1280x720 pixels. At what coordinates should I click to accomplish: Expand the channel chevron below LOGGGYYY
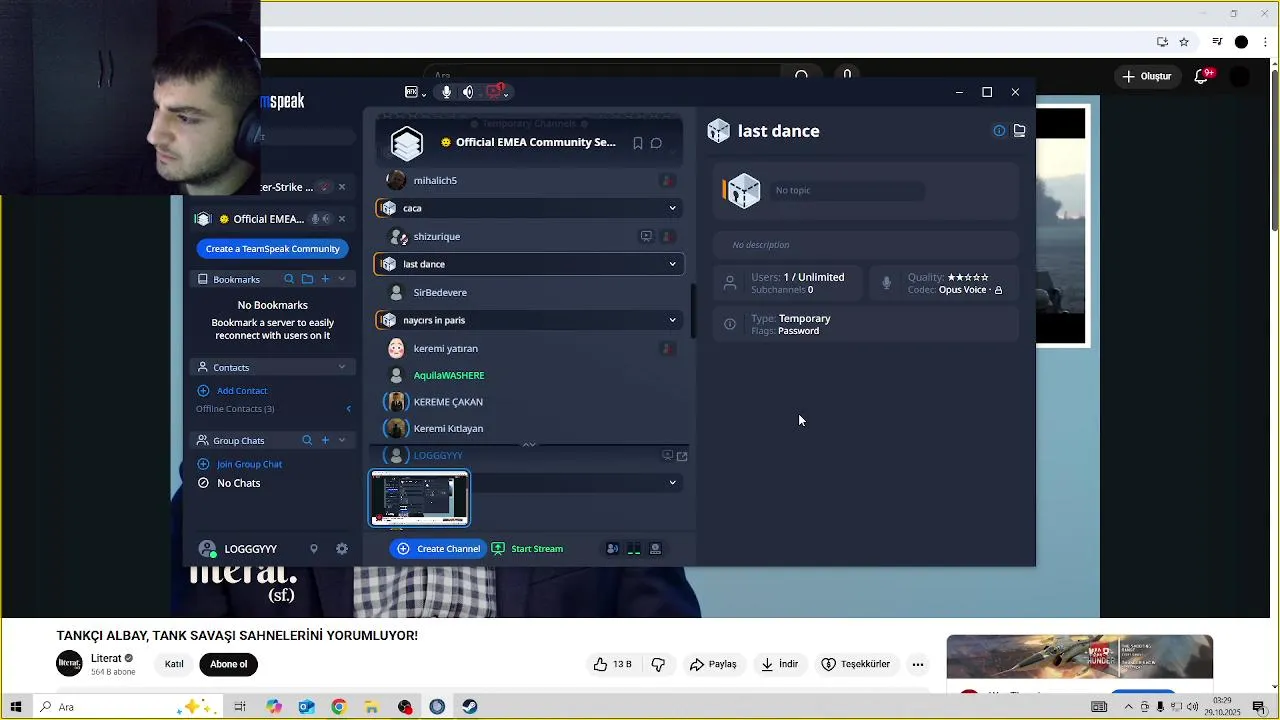click(672, 482)
